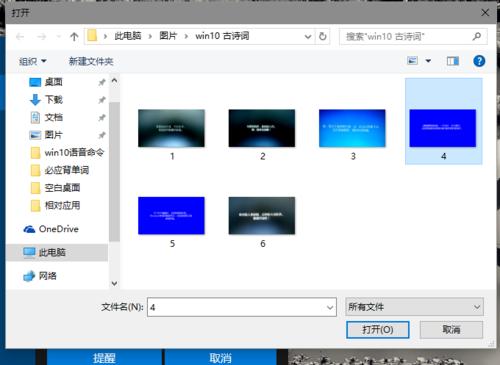Click the pin icon beside 图片
This screenshot has width=500, height=365.
(x=102, y=135)
